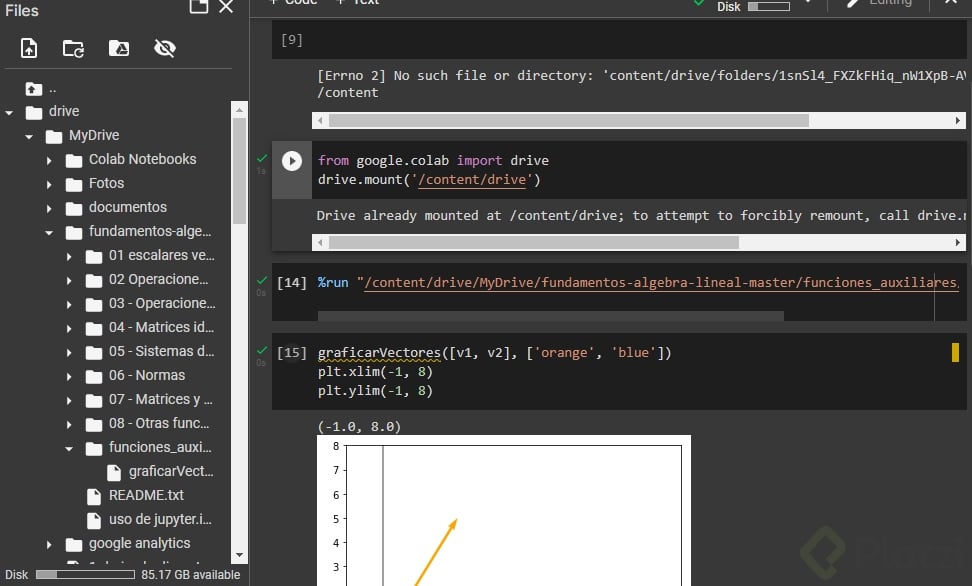Viewport: 972px width, 586px height.
Task: Collapse the drive folder
Action: [x=9, y=113]
